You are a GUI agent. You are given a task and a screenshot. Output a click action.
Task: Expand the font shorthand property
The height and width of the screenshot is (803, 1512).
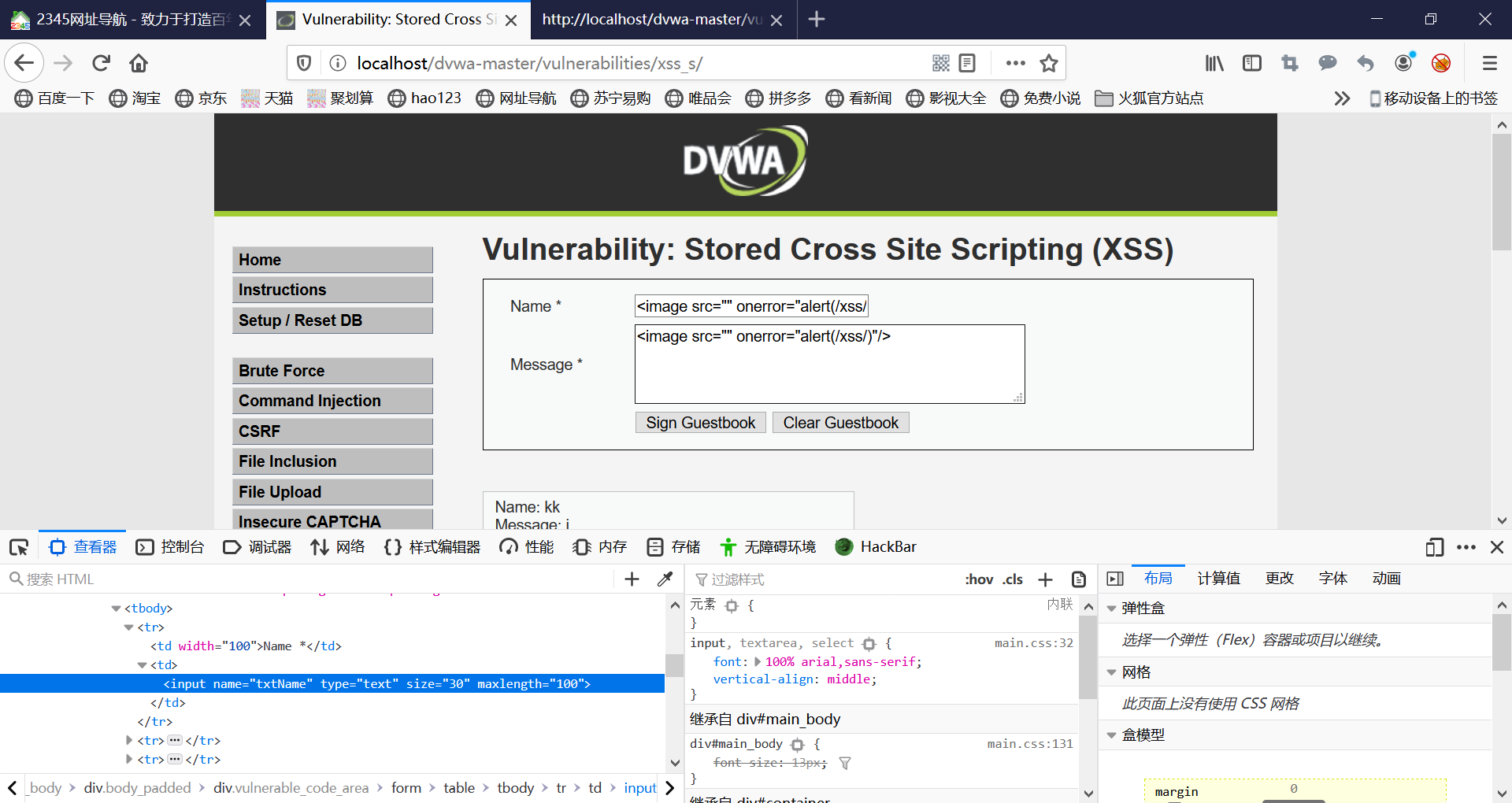758,662
